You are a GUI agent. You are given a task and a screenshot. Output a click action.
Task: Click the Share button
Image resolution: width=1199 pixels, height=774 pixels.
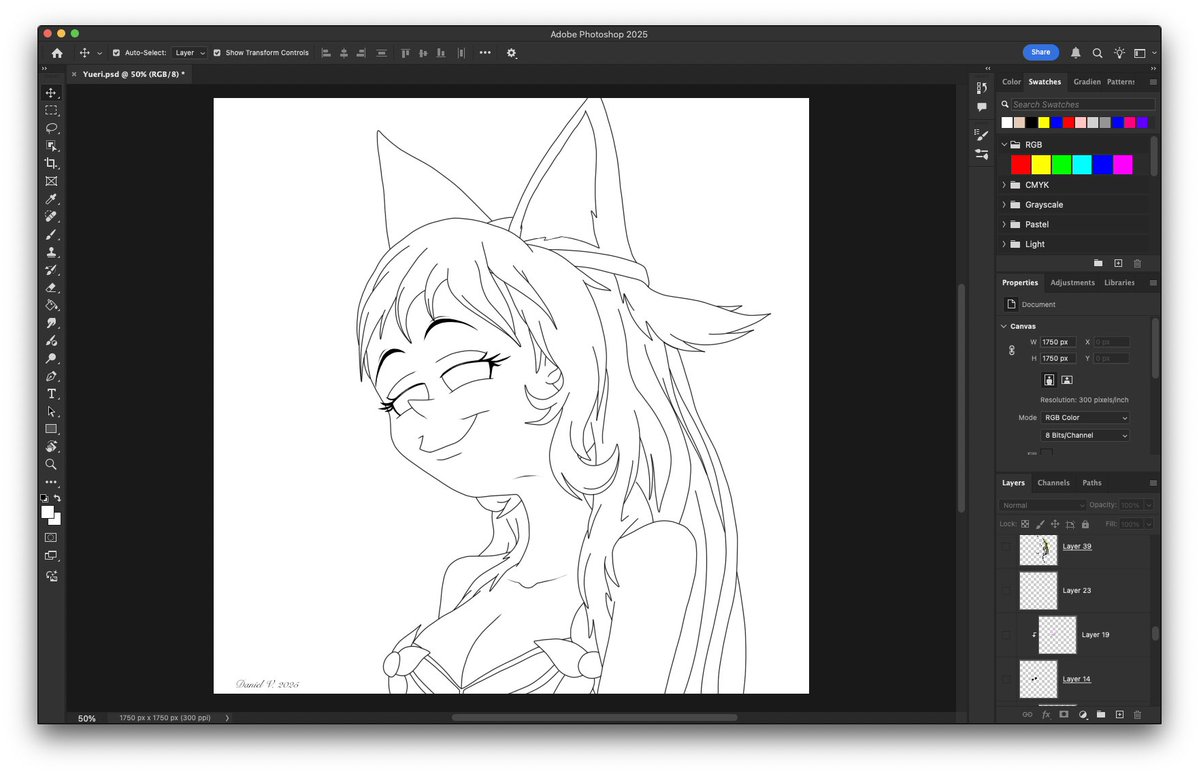coord(1041,52)
